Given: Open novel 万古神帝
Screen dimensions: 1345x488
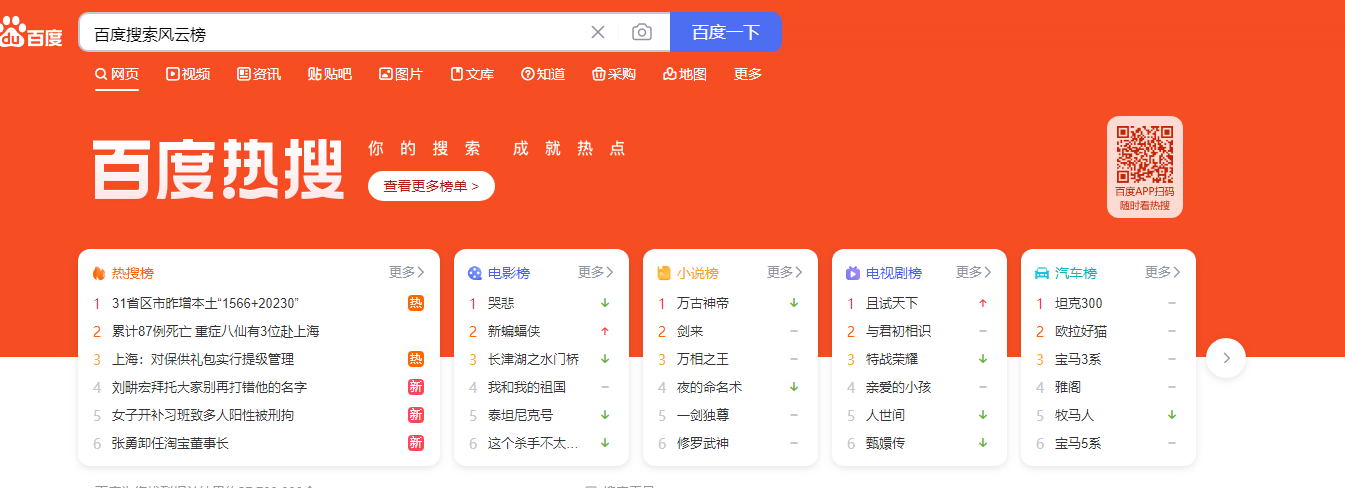Looking at the screenshot, I should (x=703, y=303).
